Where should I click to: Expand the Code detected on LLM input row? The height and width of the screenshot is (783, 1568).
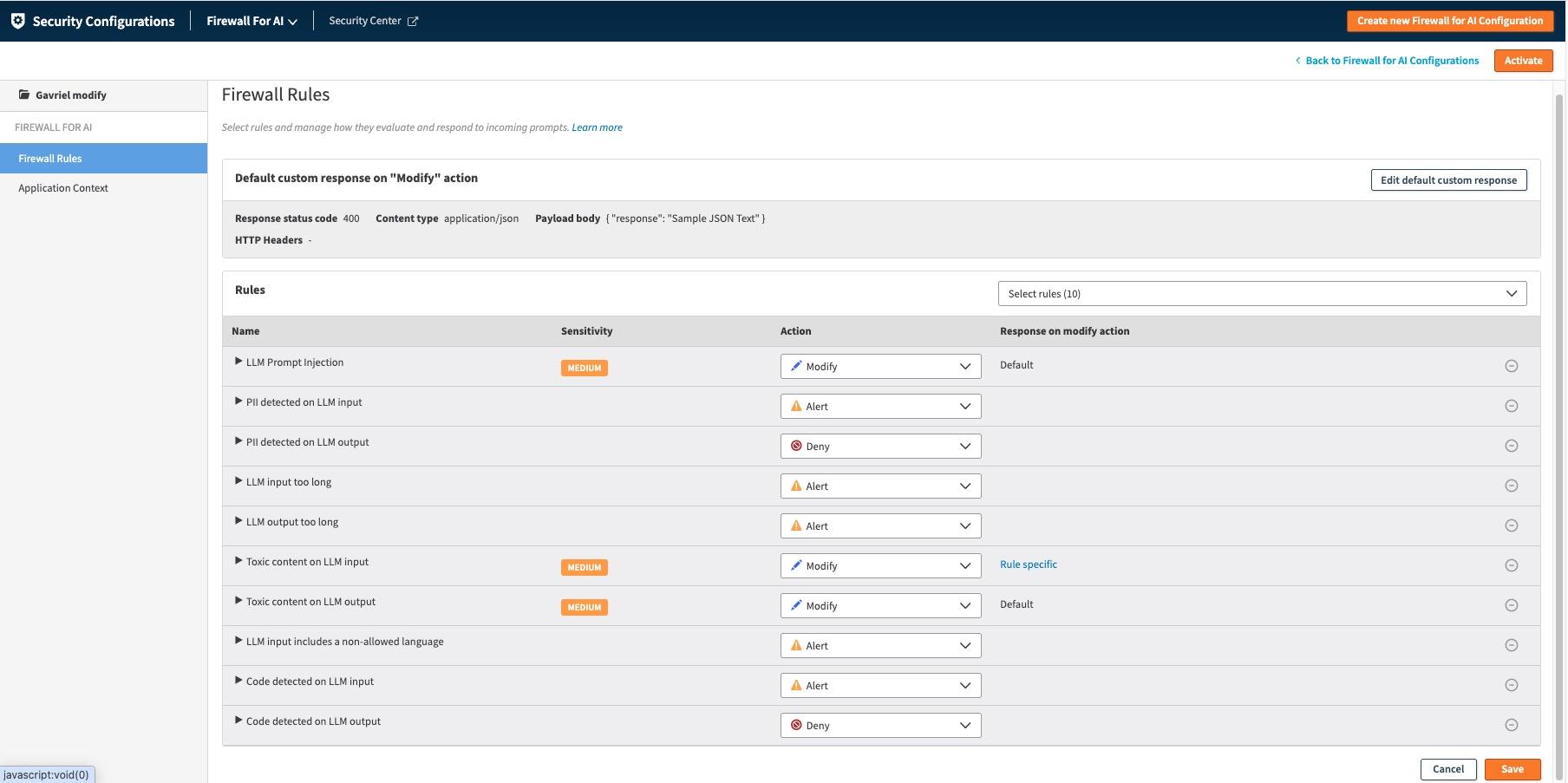[238, 681]
